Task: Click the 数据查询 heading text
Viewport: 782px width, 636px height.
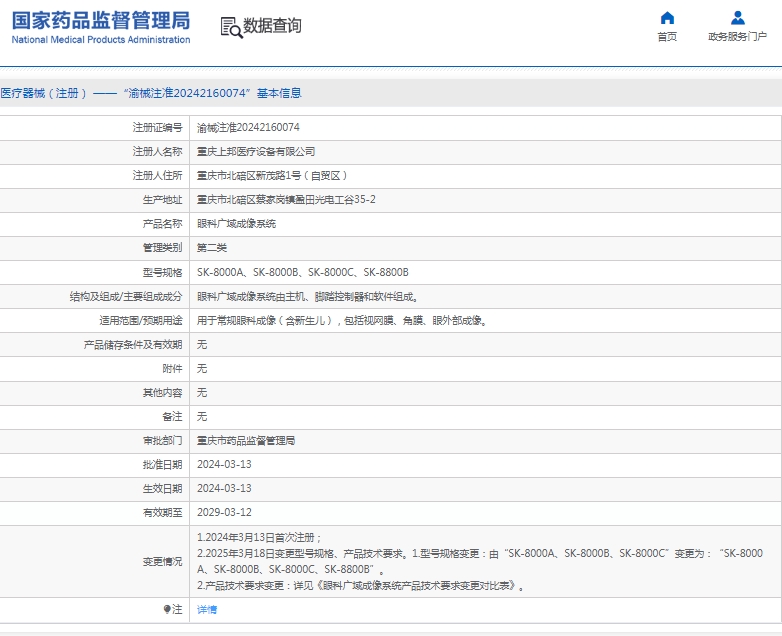Action: pyautogui.click(x=272, y=25)
